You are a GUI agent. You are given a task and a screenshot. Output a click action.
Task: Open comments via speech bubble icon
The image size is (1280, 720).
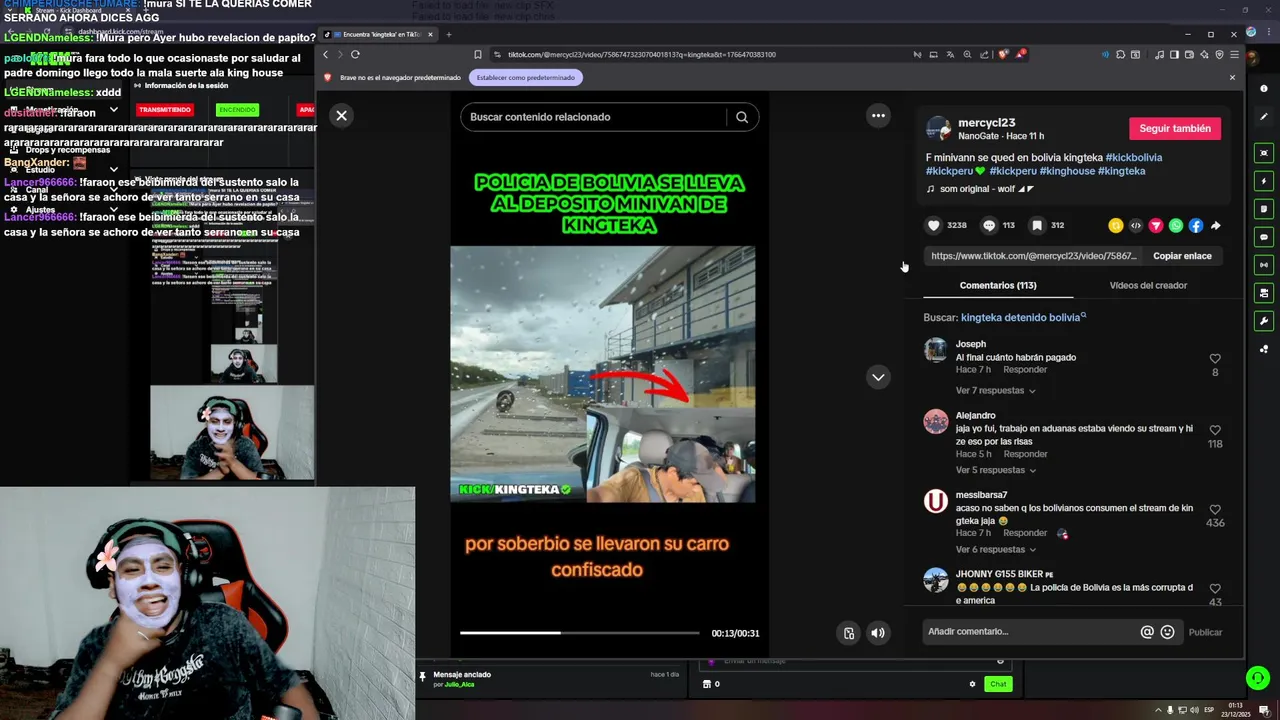(x=989, y=225)
